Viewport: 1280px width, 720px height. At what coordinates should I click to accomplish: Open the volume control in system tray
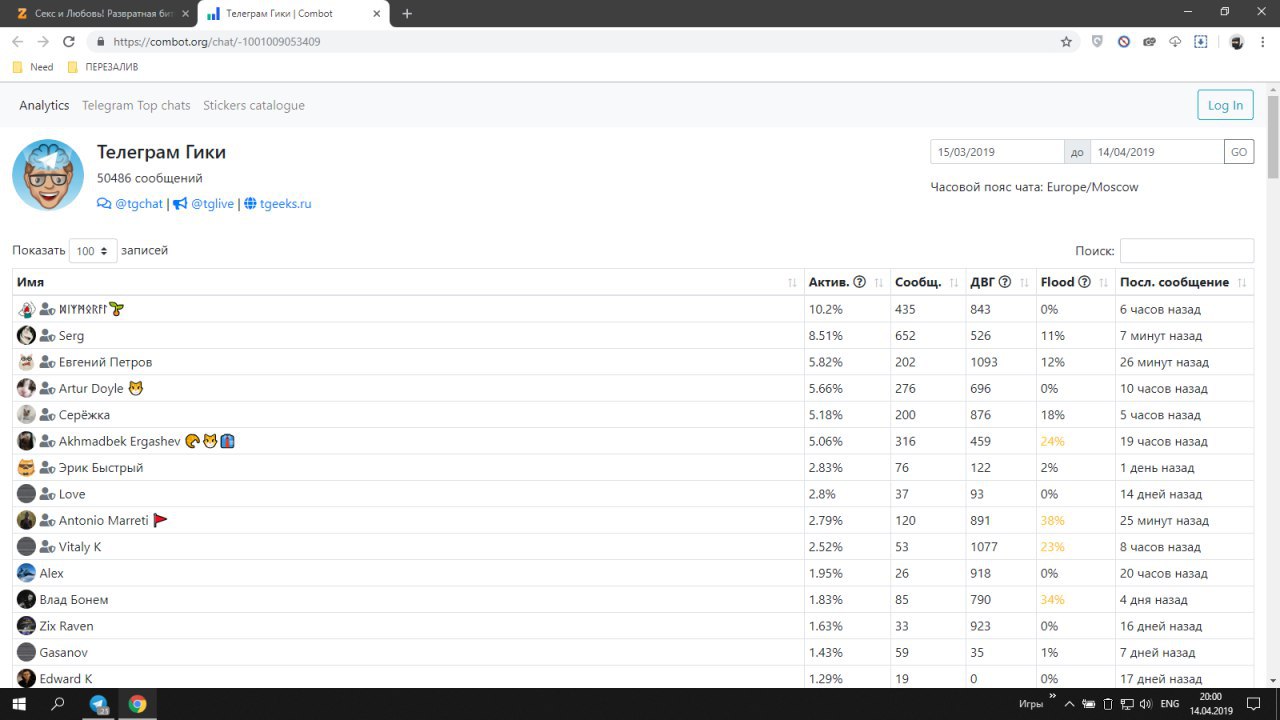pos(1144,704)
